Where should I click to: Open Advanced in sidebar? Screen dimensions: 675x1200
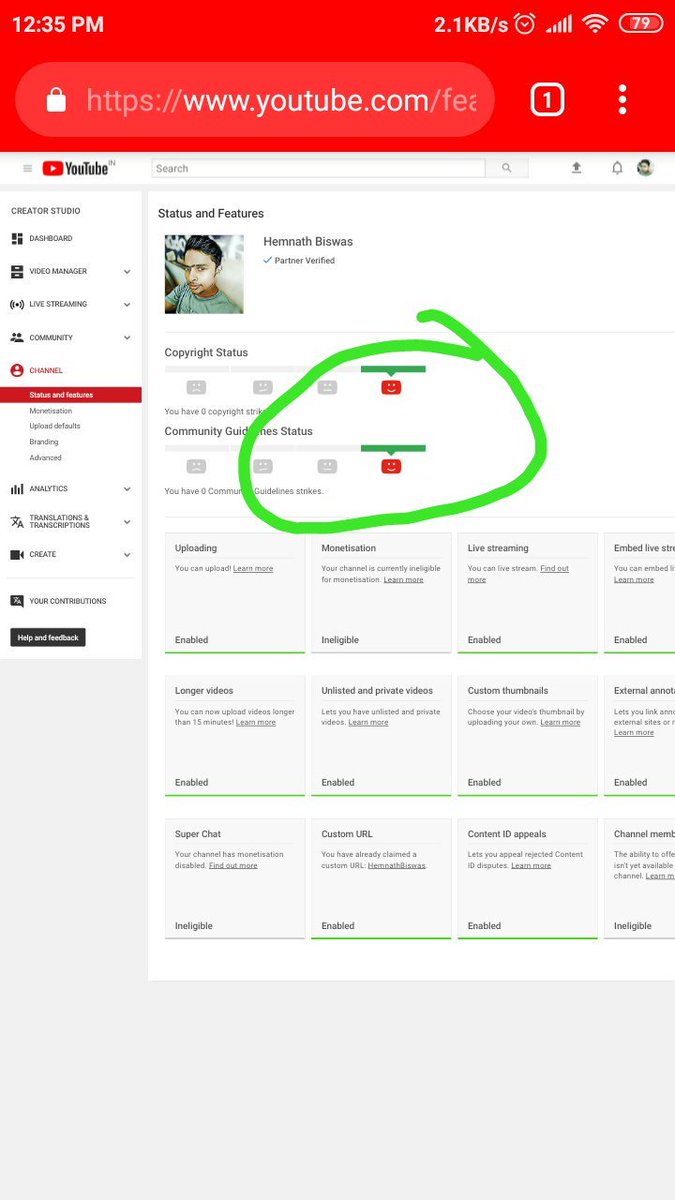45,458
